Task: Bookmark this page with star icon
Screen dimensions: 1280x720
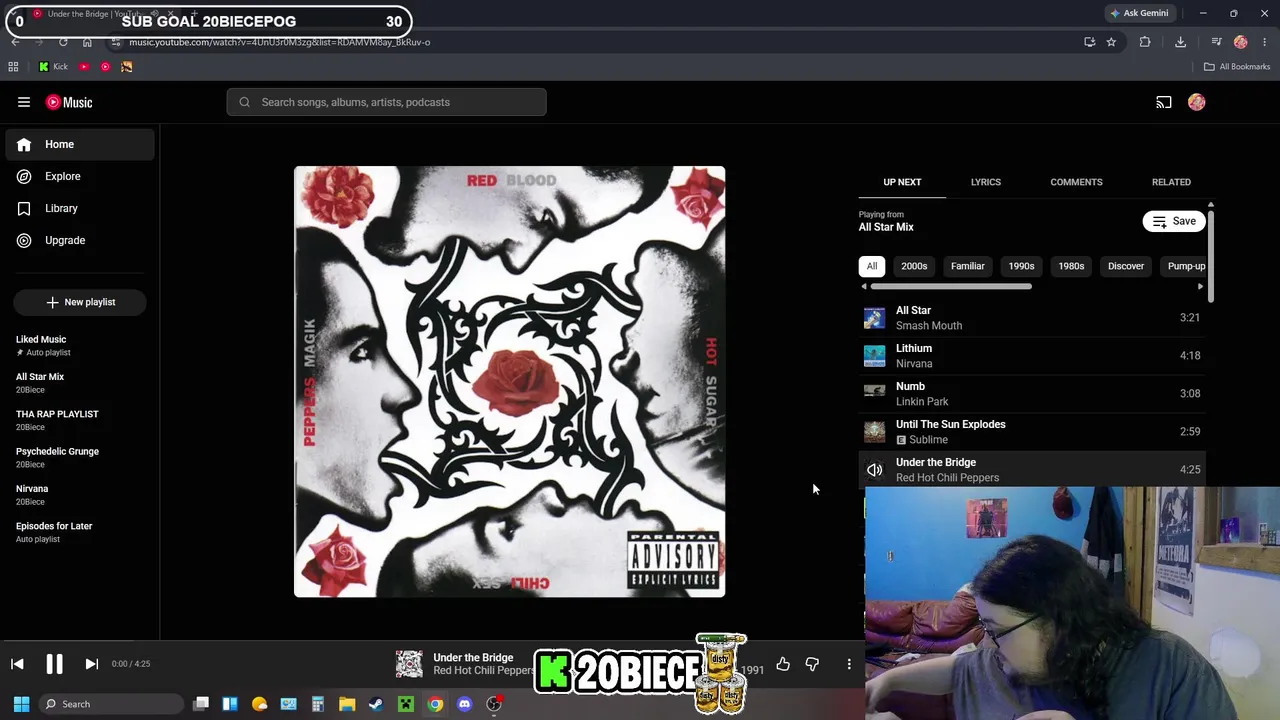Action: click(1111, 42)
